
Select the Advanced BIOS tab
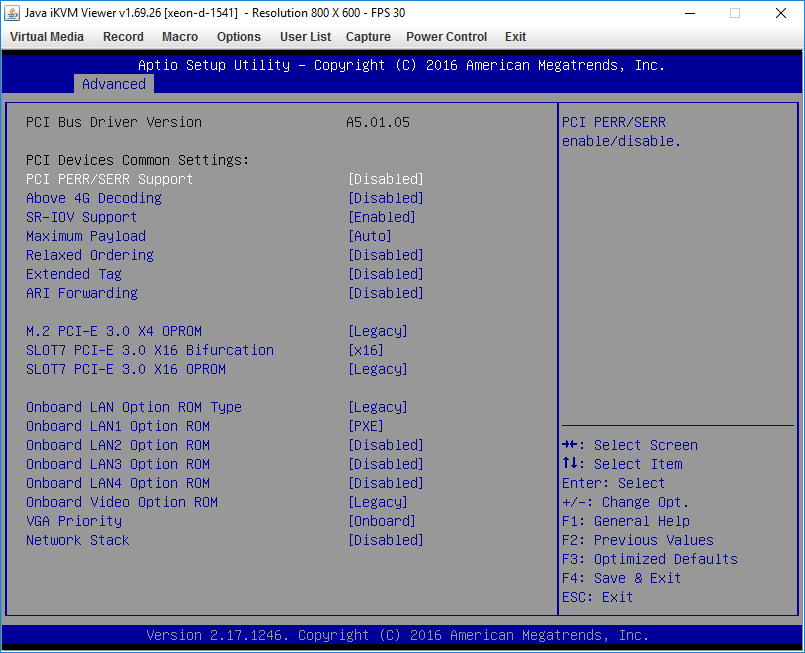(114, 84)
